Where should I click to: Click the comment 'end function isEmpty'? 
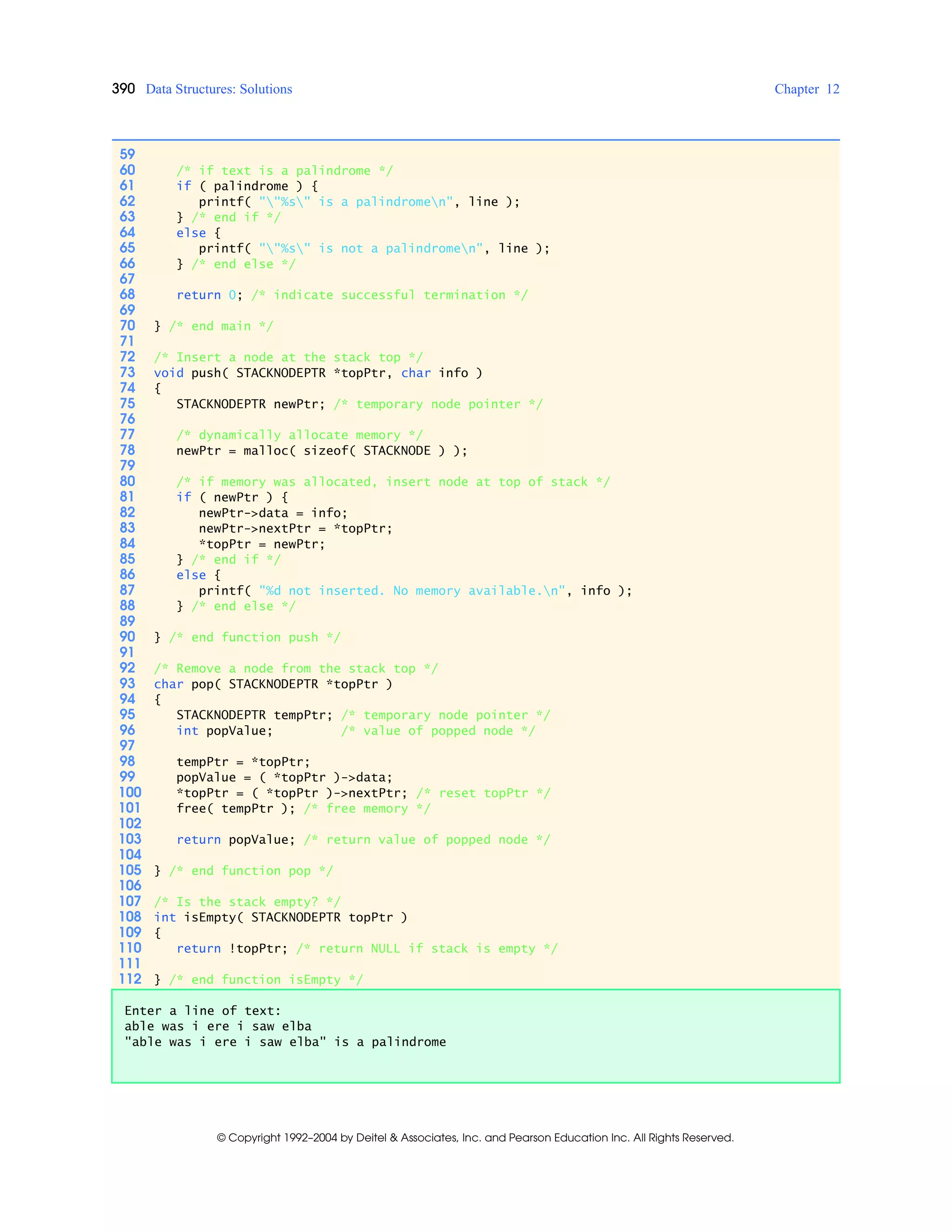[x=266, y=980]
